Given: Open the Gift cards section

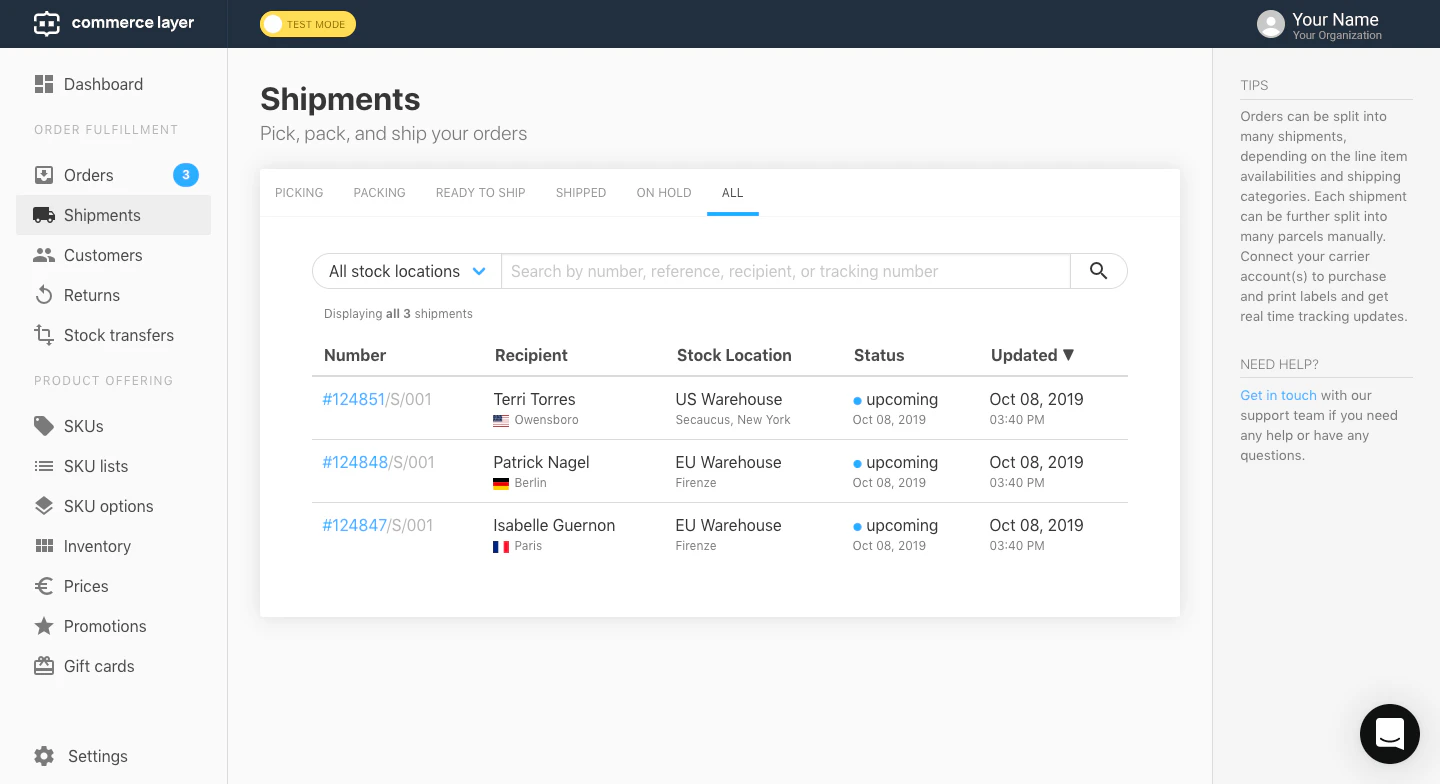Looking at the screenshot, I should coord(97,666).
